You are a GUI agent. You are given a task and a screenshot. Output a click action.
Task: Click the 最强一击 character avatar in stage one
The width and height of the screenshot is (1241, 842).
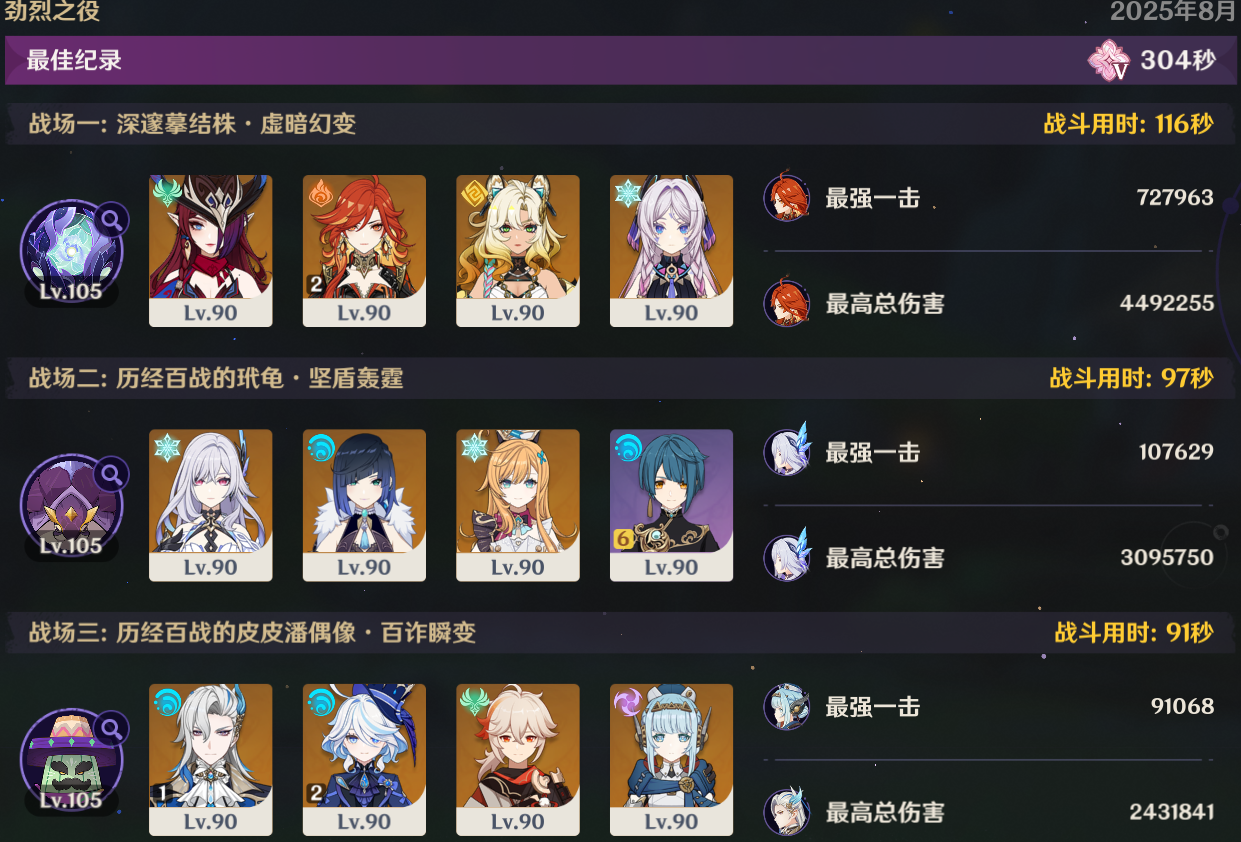pos(787,198)
